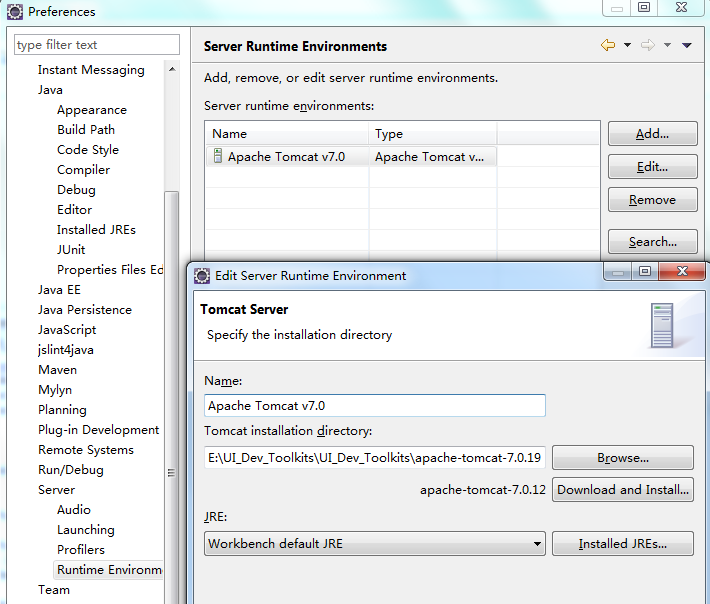Click the Installed JREs... button
Screen dimensions: 710x604
(623, 543)
